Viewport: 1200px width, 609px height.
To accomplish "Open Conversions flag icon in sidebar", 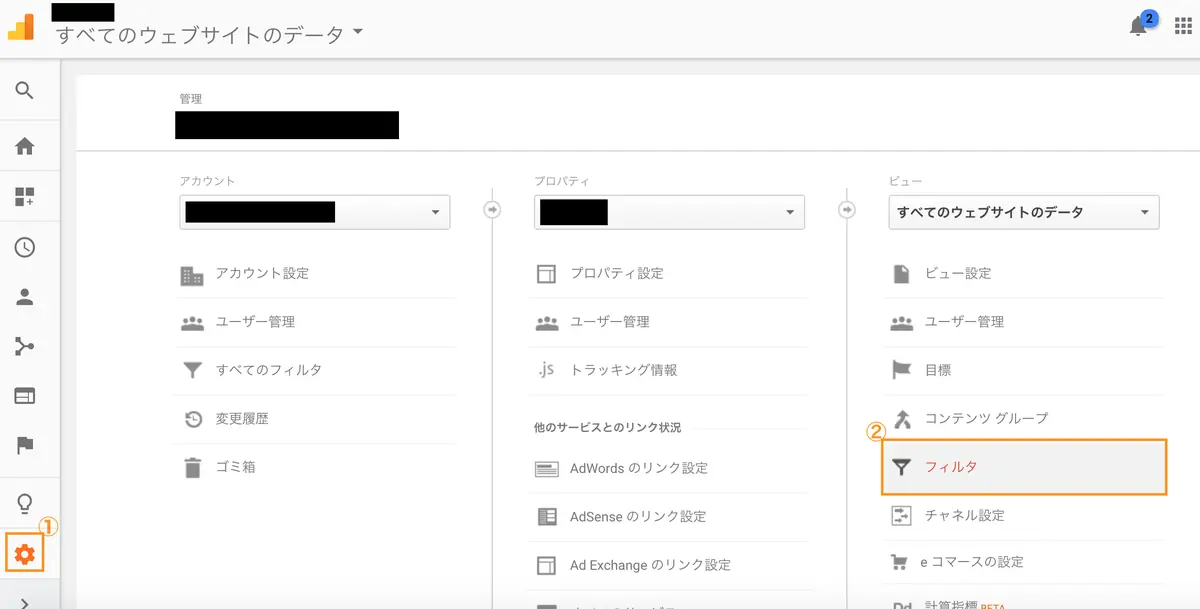I will pos(25,445).
